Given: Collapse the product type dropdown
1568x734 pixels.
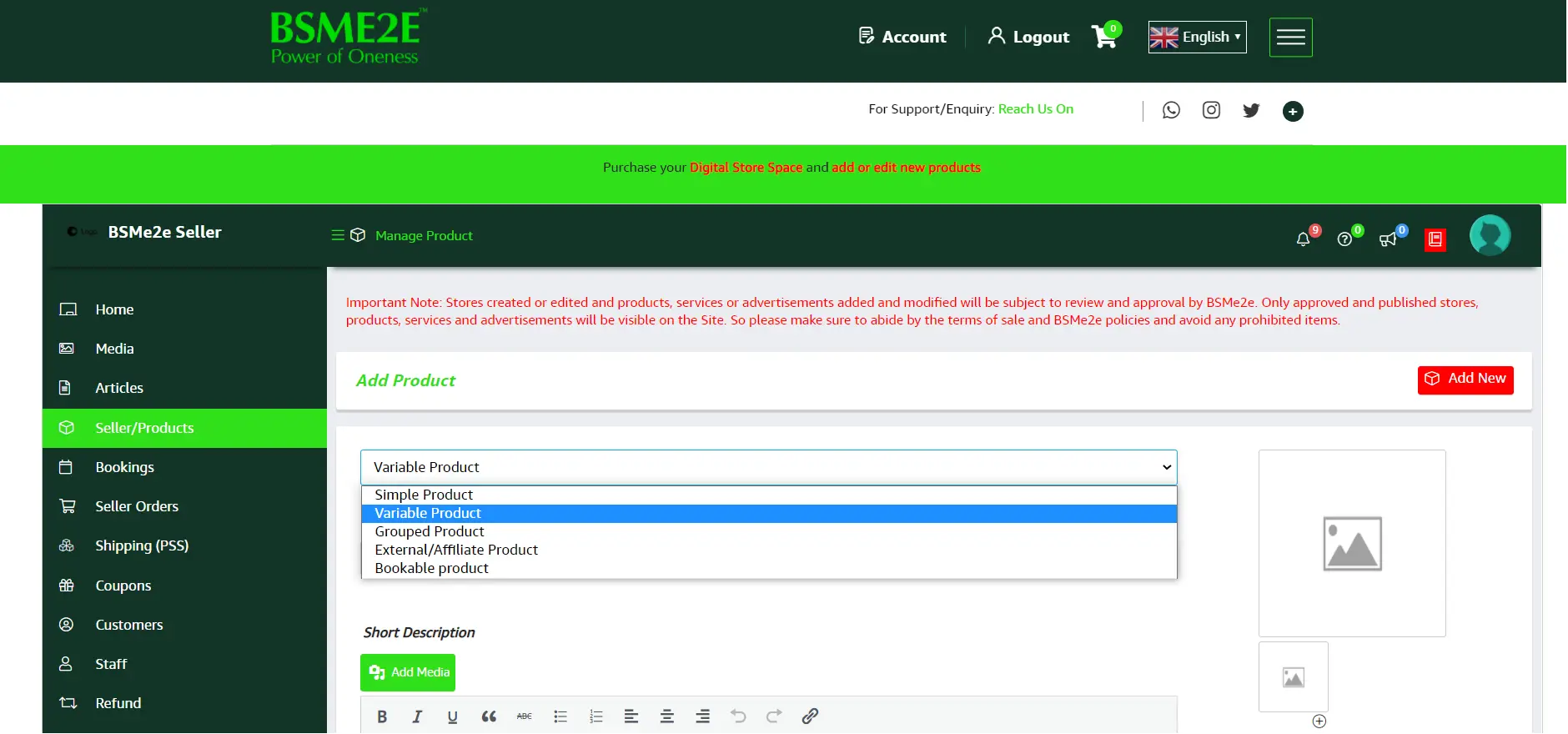Looking at the screenshot, I should click(x=768, y=467).
